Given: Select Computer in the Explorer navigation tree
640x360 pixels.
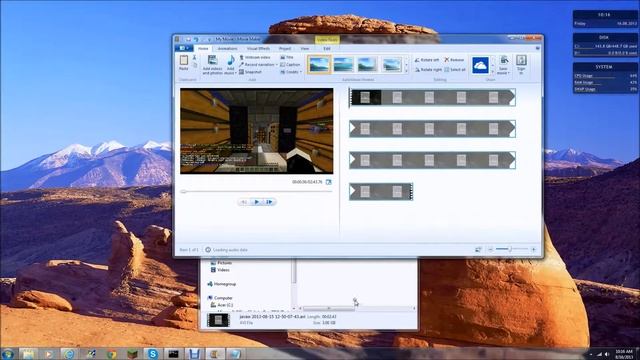Looking at the screenshot, I should click(220, 298).
